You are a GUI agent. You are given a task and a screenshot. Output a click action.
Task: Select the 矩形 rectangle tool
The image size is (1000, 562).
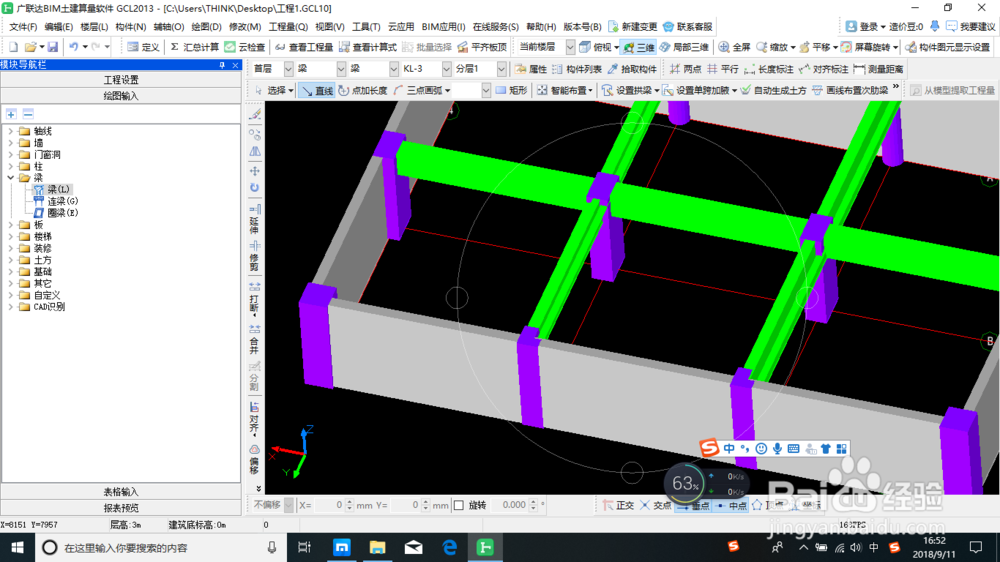511,91
